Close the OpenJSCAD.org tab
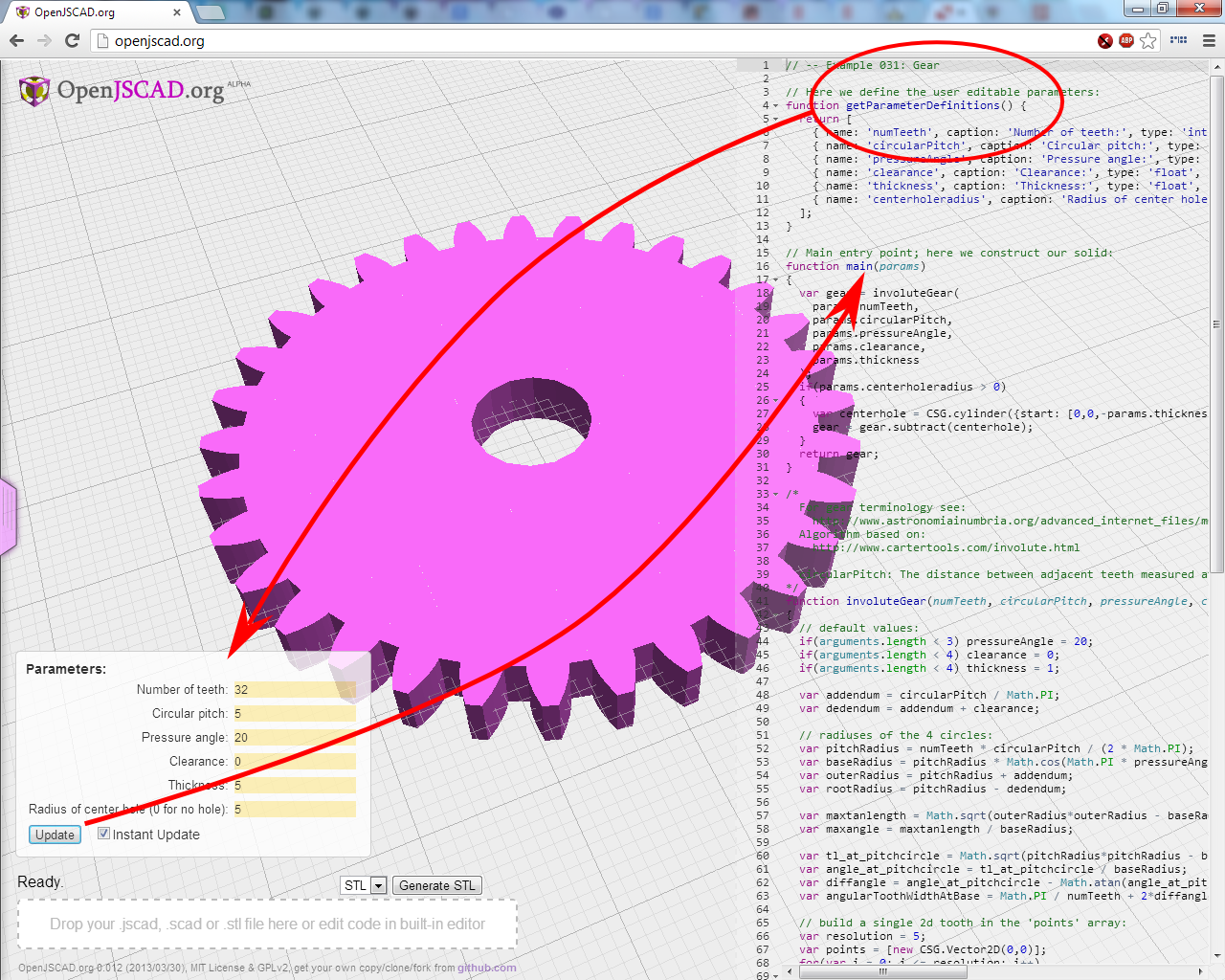Image resolution: width=1225 pixels, height=980 pixels. pyautogui.click(x=177, y=12)
